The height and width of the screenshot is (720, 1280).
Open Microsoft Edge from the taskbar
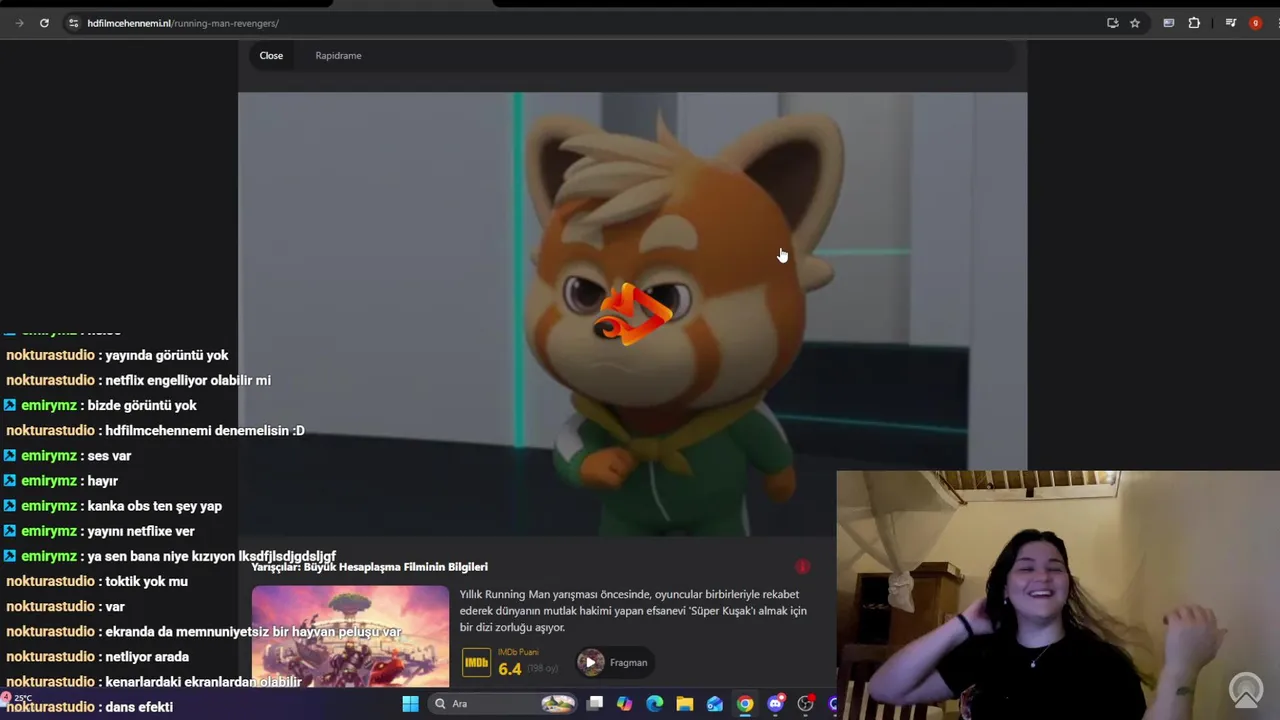pyautogui.click(x=655, y=704)
